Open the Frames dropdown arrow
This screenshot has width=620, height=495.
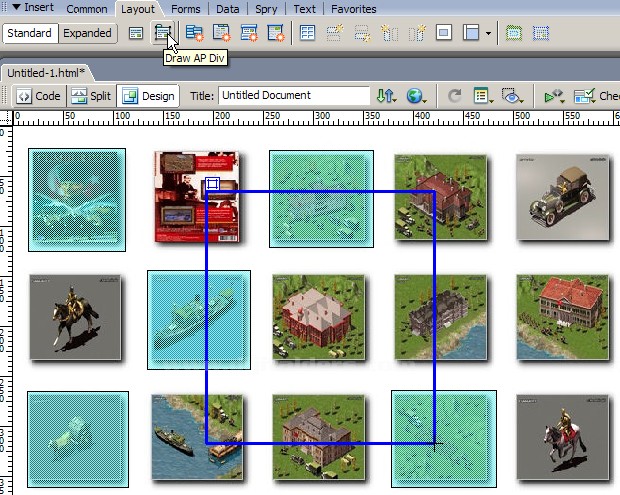[488, 33]
